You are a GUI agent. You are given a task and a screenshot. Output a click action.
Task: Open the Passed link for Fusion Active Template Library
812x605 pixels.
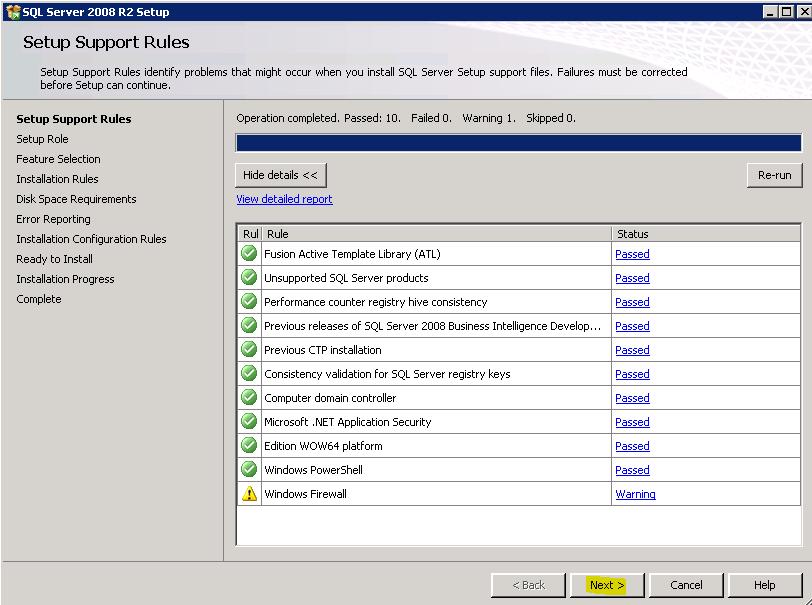click(632, 254)
